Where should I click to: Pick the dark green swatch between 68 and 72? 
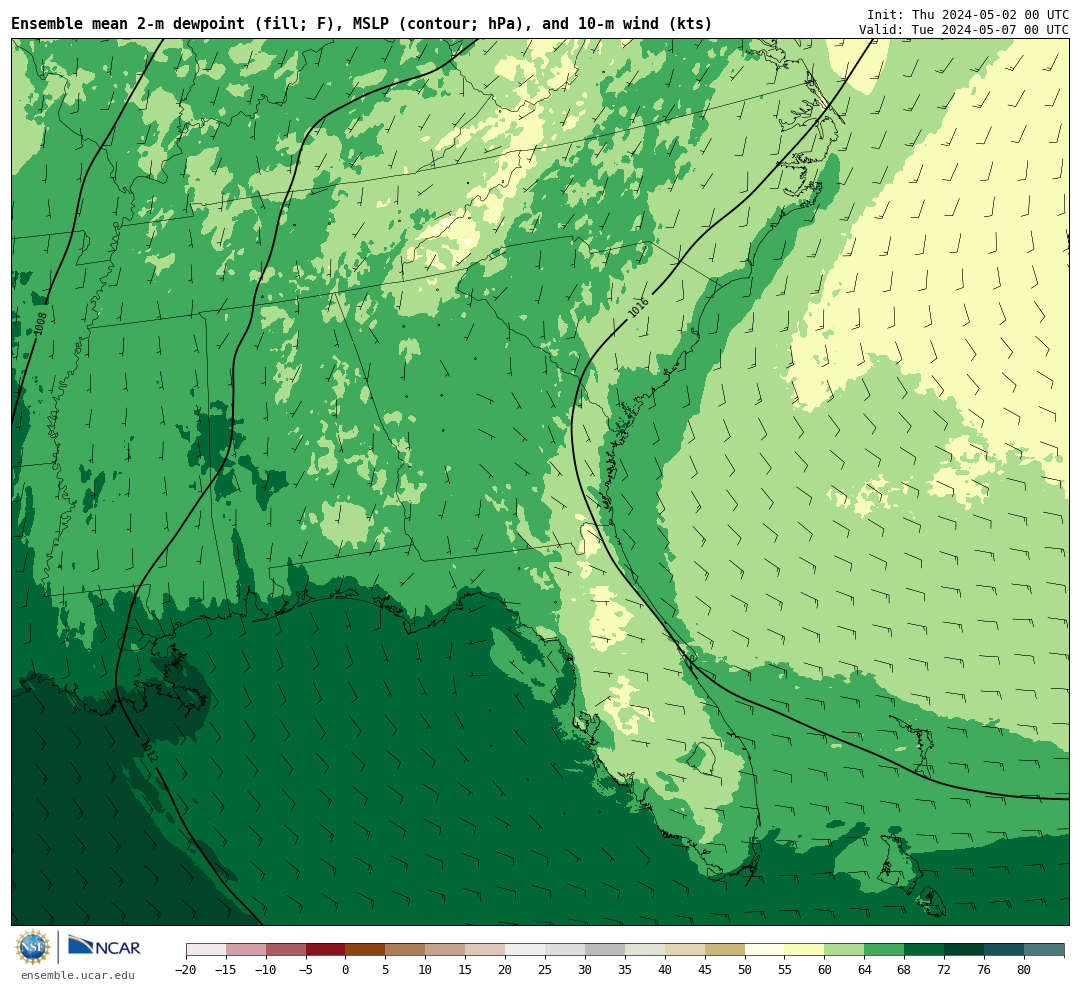pos(925,950)
